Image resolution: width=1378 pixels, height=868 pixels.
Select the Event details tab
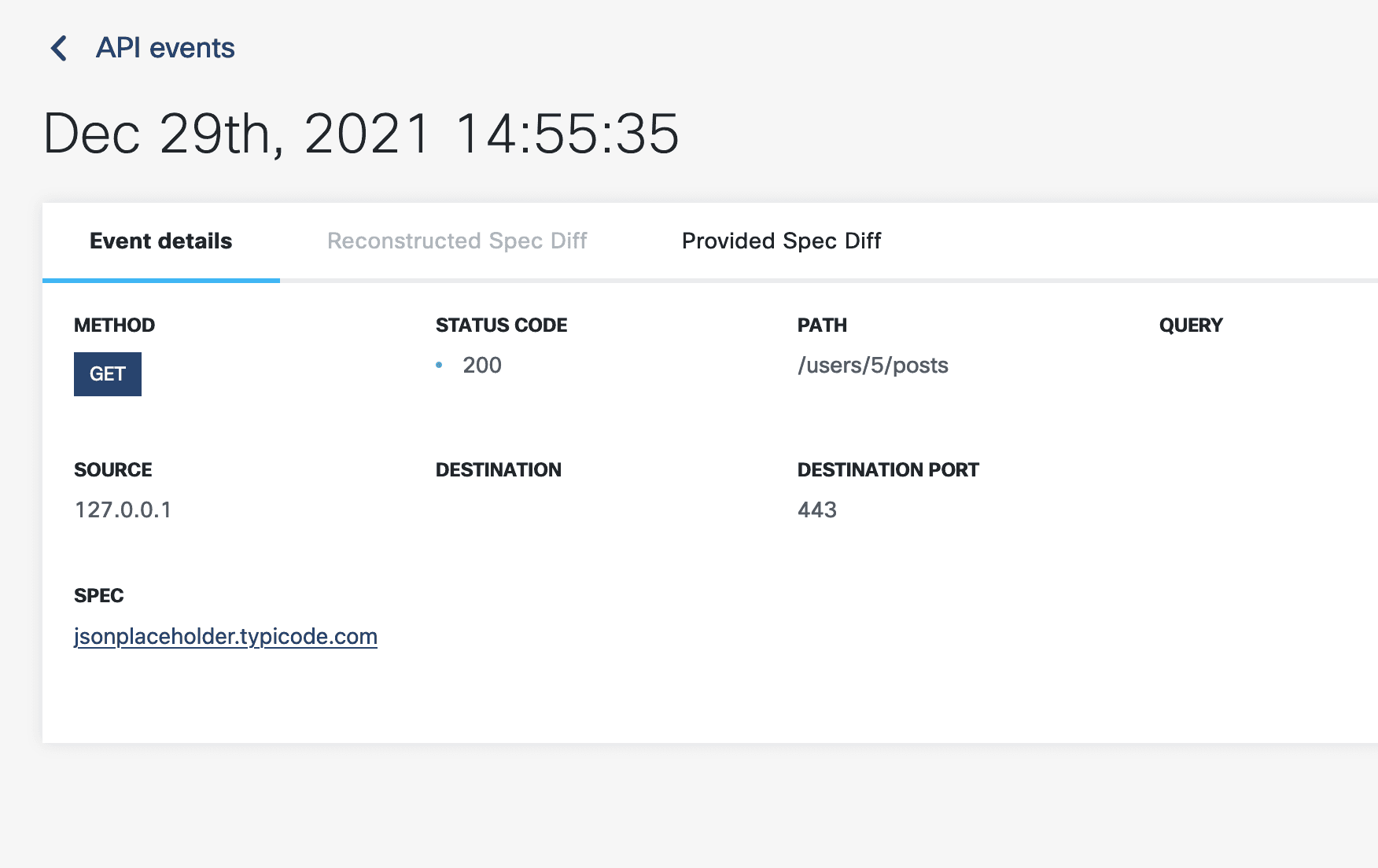161,241
